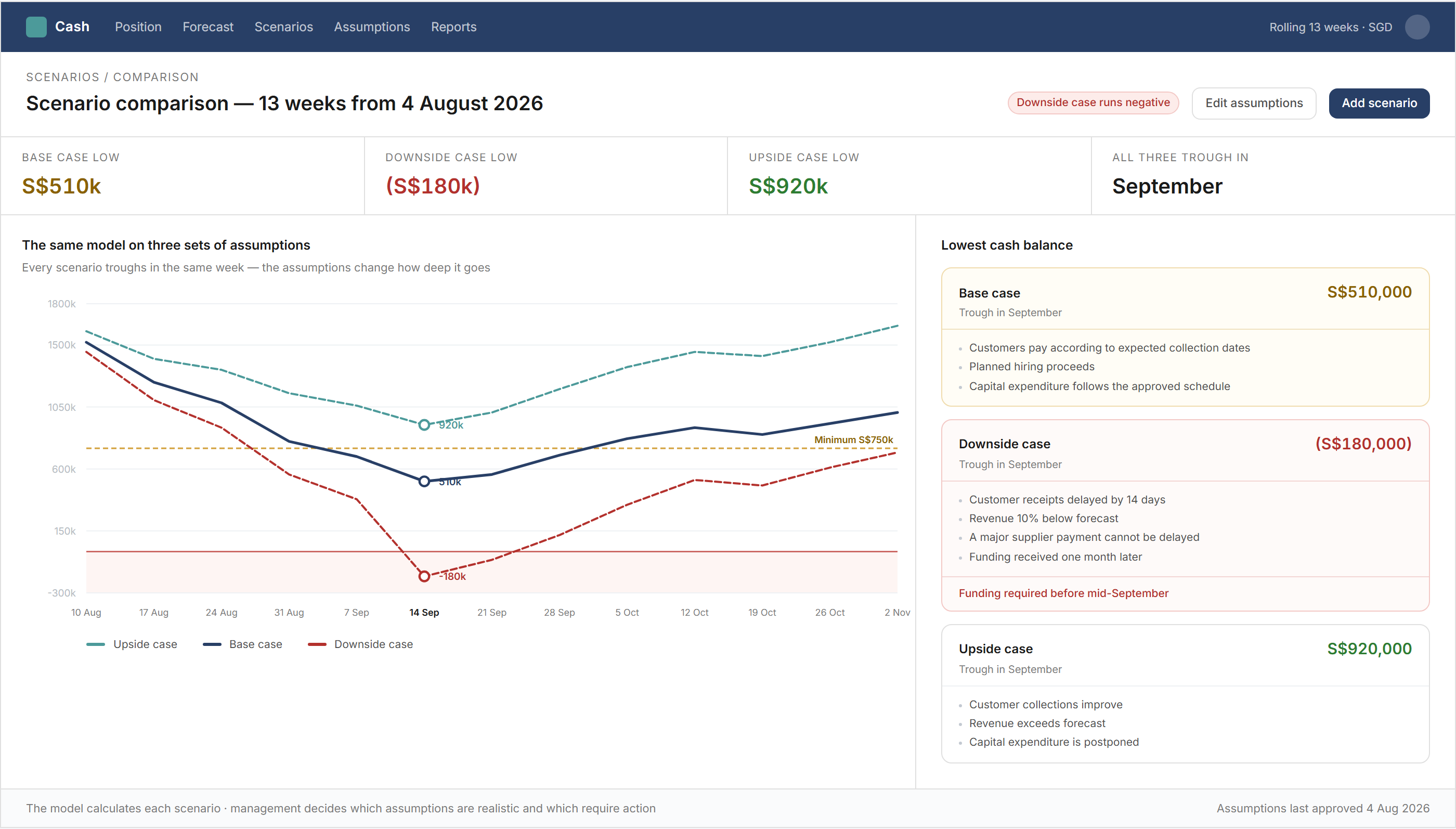
Task: Click Planned hiring proceeds assumption
Action: [x=1031, y=367]
